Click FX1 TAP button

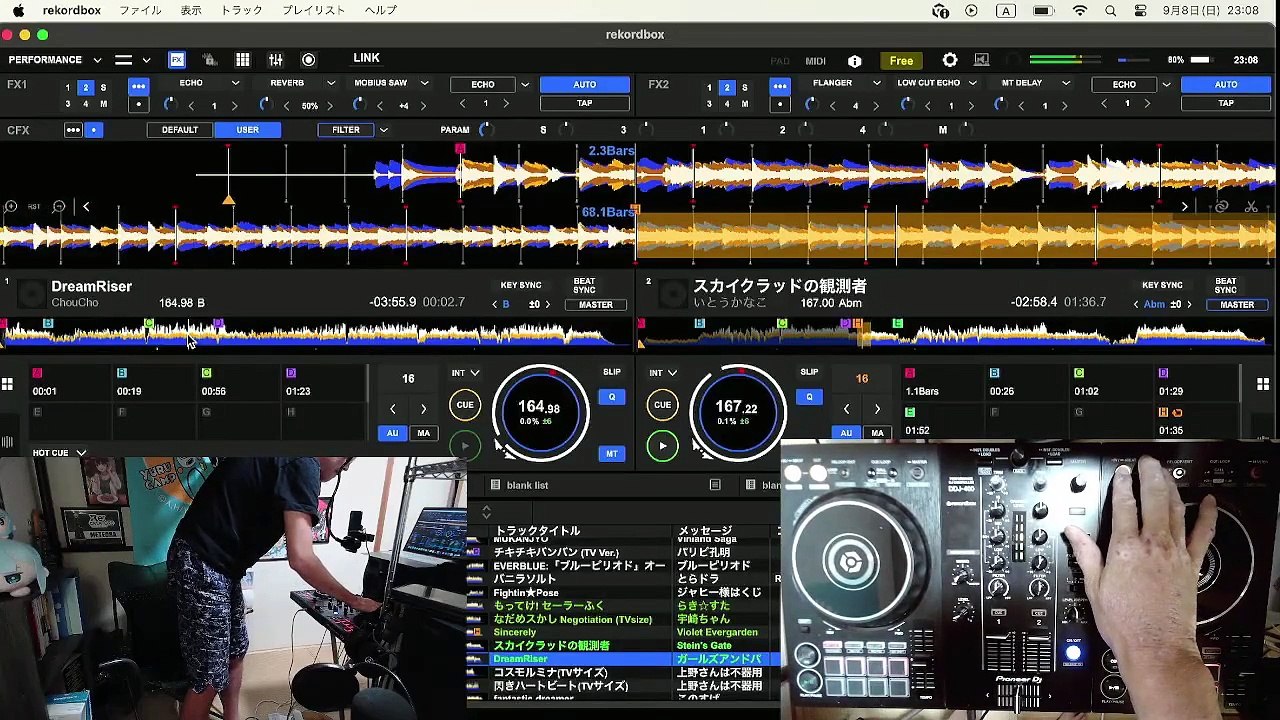point(585,103)
